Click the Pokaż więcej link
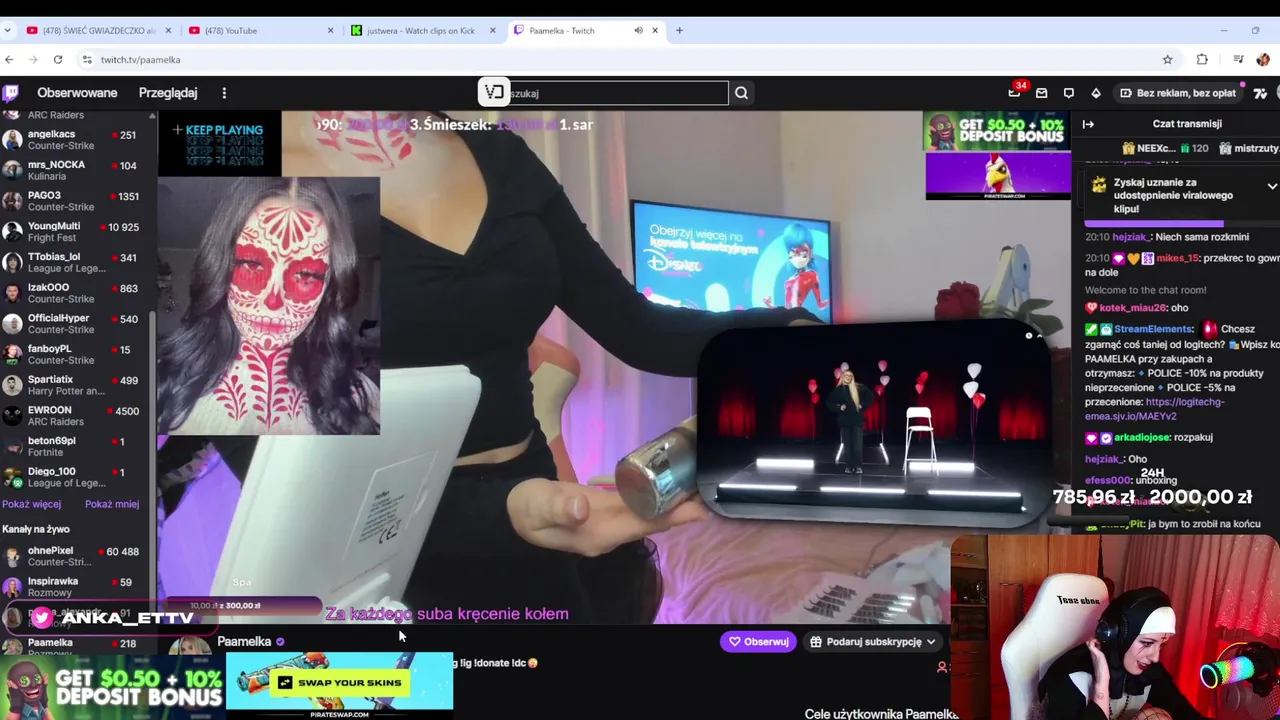Screen dimensions: 1280x720 click(x=32, y=504)
